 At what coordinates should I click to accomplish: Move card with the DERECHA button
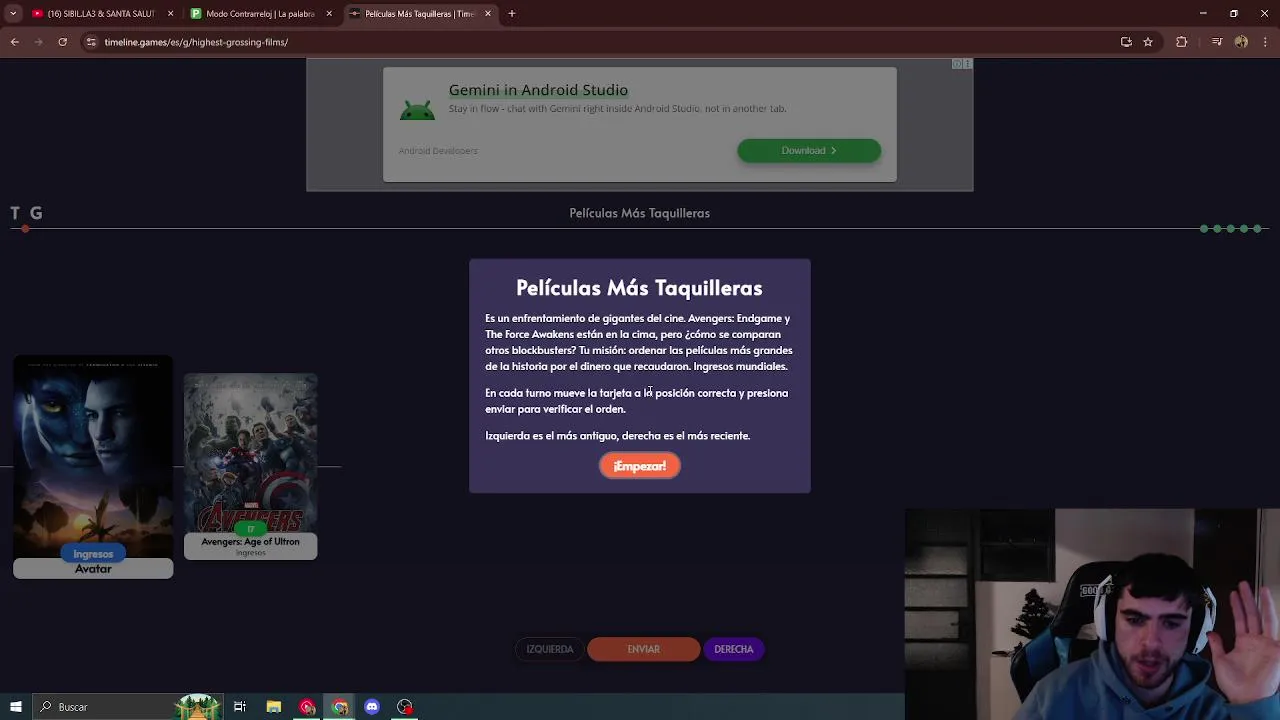734,649
